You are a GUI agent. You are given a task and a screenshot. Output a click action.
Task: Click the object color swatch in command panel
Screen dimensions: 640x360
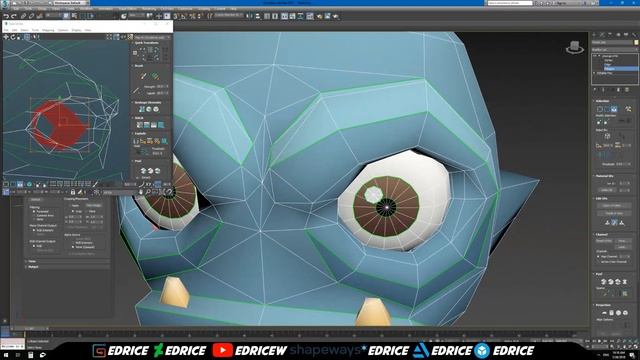[636, 42]
